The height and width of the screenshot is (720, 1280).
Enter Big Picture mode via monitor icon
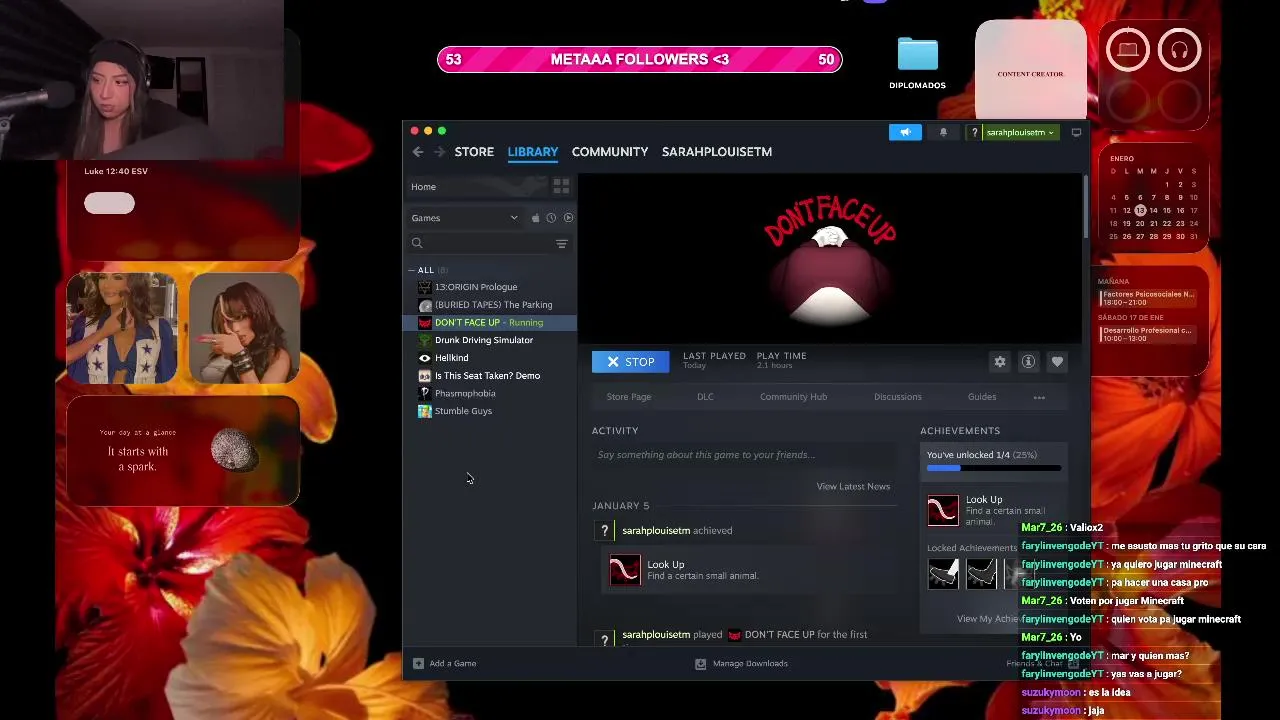(x=1076, y=132)
